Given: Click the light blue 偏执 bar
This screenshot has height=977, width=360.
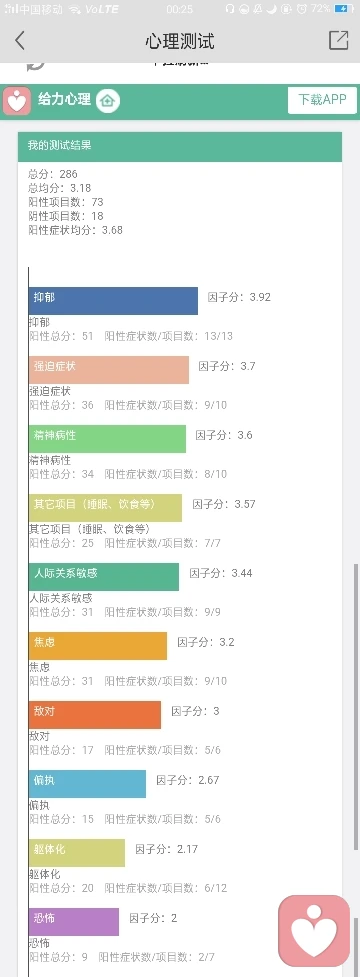Looking at the screenshot, I should tap(87, 784).
